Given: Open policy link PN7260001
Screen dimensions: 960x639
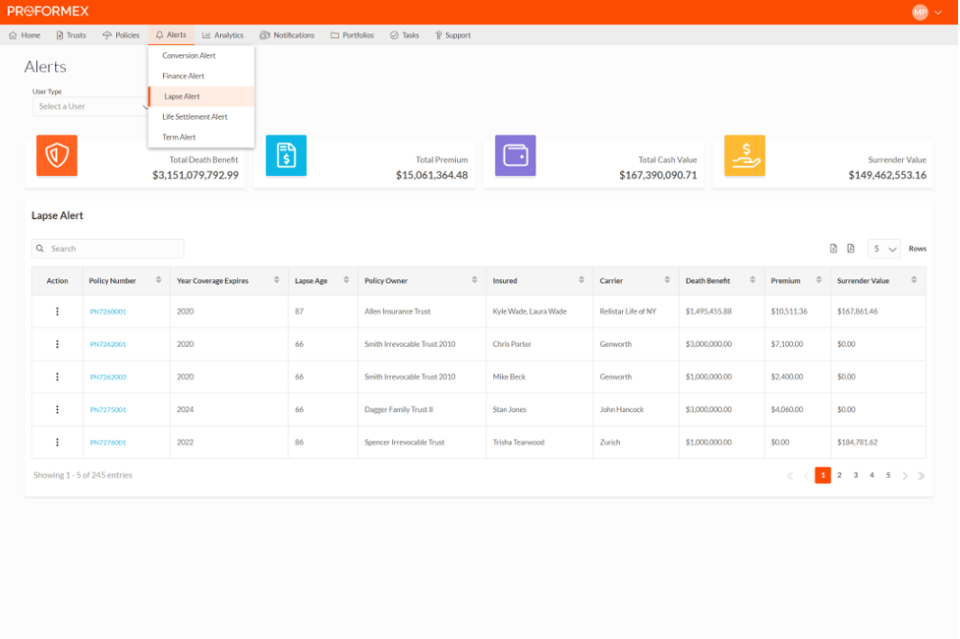Looking at the screenshot, I should click(108, 312).
